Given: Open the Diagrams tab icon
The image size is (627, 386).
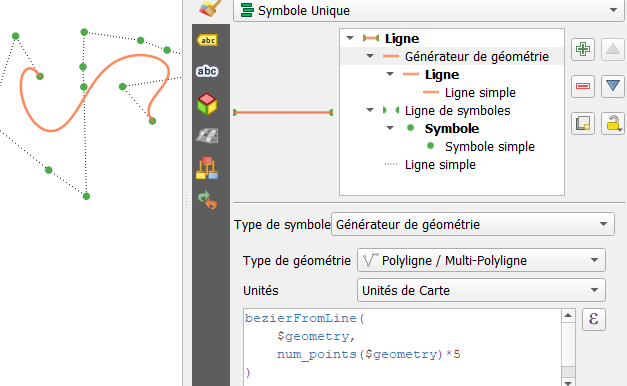Looking at the screenshot, I should pos(207,168).
